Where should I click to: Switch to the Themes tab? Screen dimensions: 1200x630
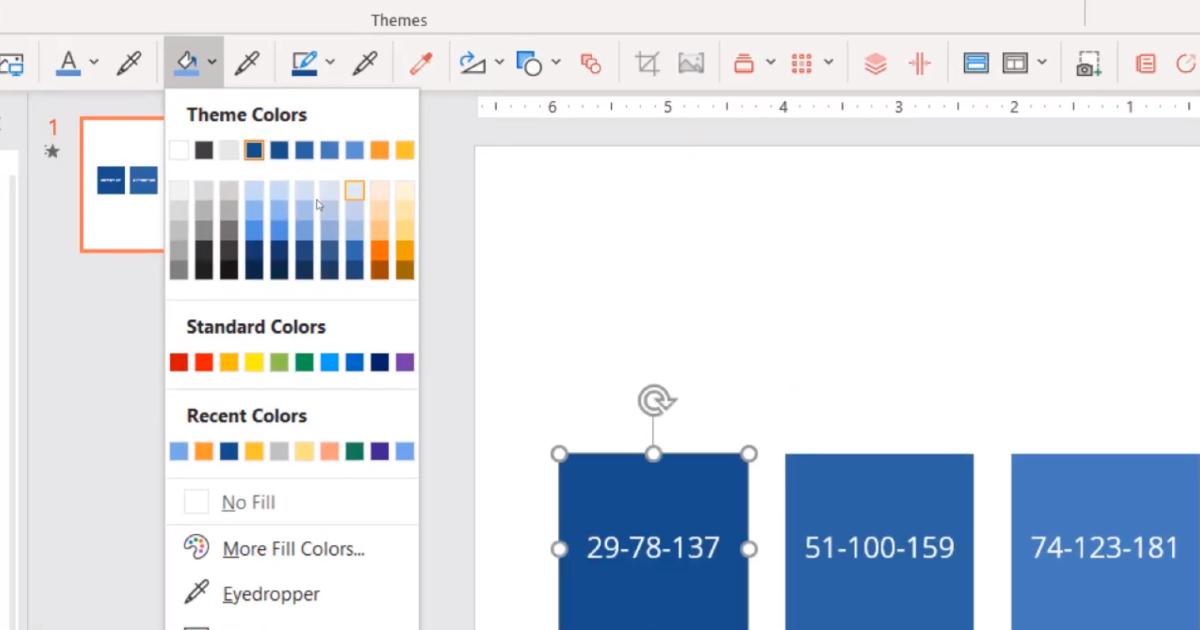[399, 19]
